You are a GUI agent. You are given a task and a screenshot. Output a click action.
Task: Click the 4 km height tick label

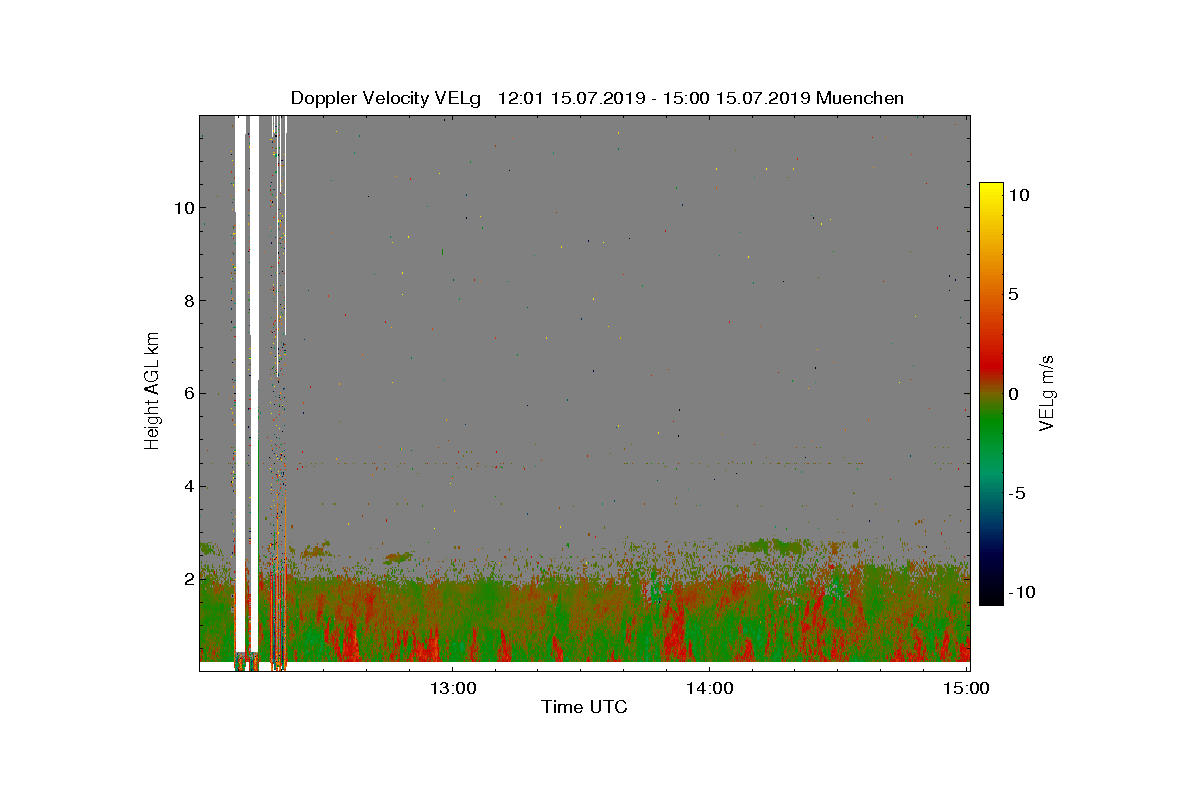coord(188,487)
